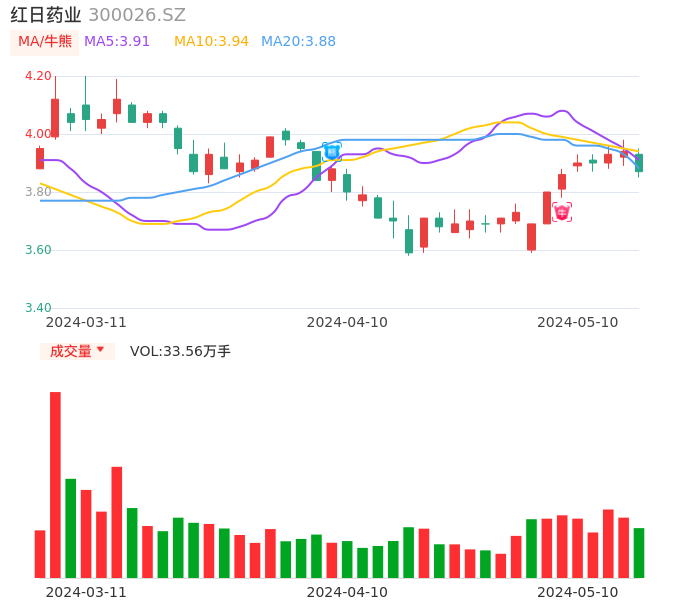This screenshot has width=686, height=606.
Task: Click the tallest red volume bar
Action: pos(55,485)
